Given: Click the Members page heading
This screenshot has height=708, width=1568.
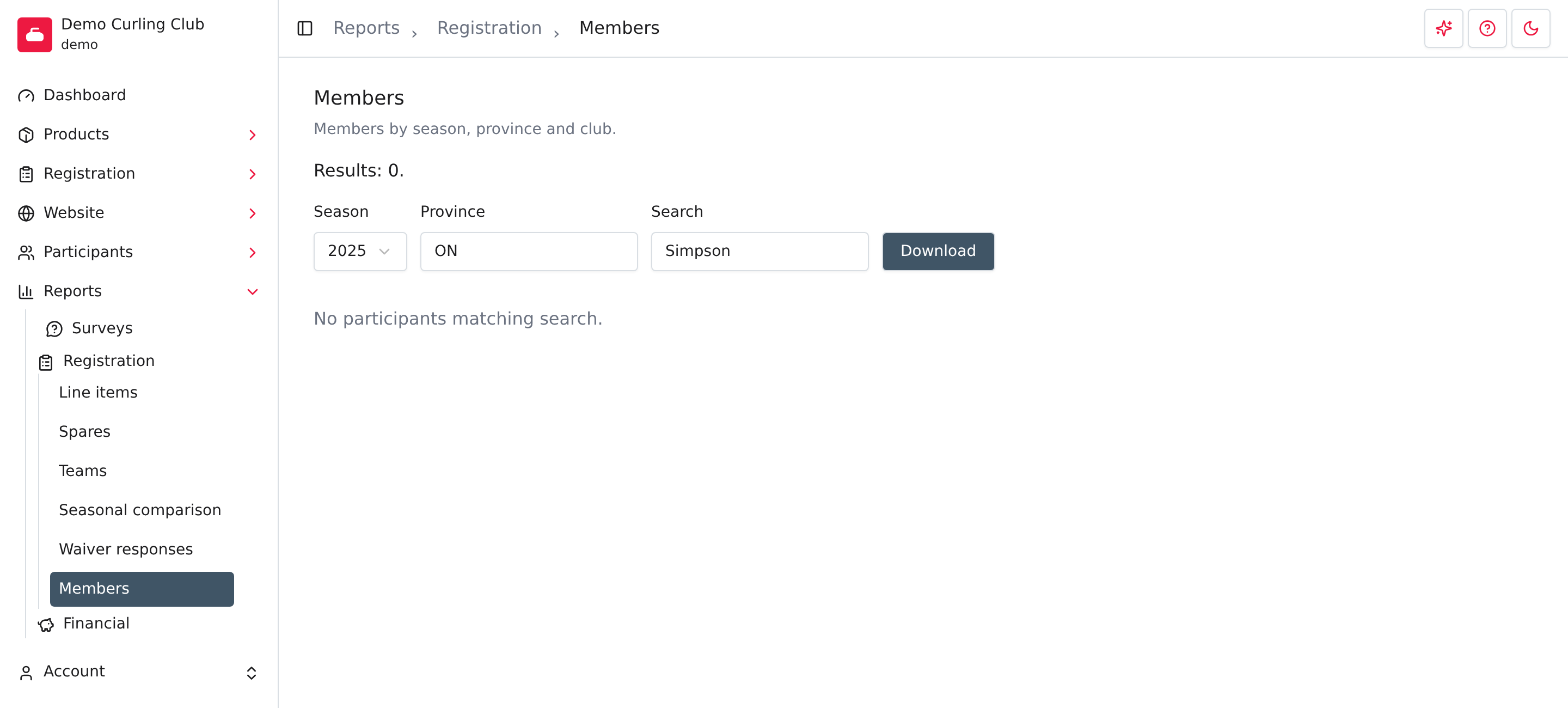Looking at the screenshot, I should [x=359, y=98].
